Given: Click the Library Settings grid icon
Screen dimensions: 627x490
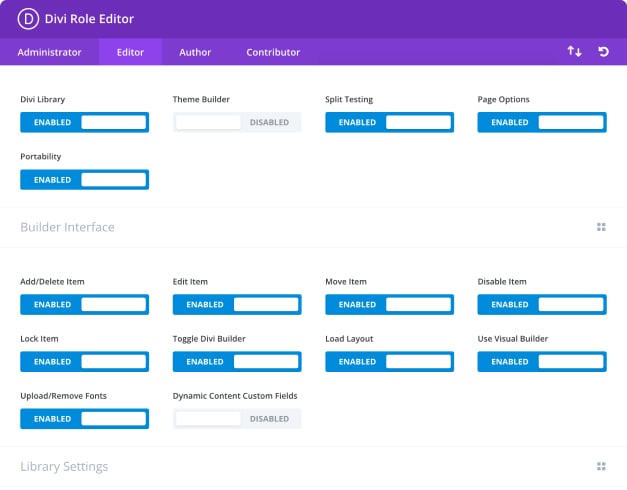Looking at the screenshot, I should [601, 466].
